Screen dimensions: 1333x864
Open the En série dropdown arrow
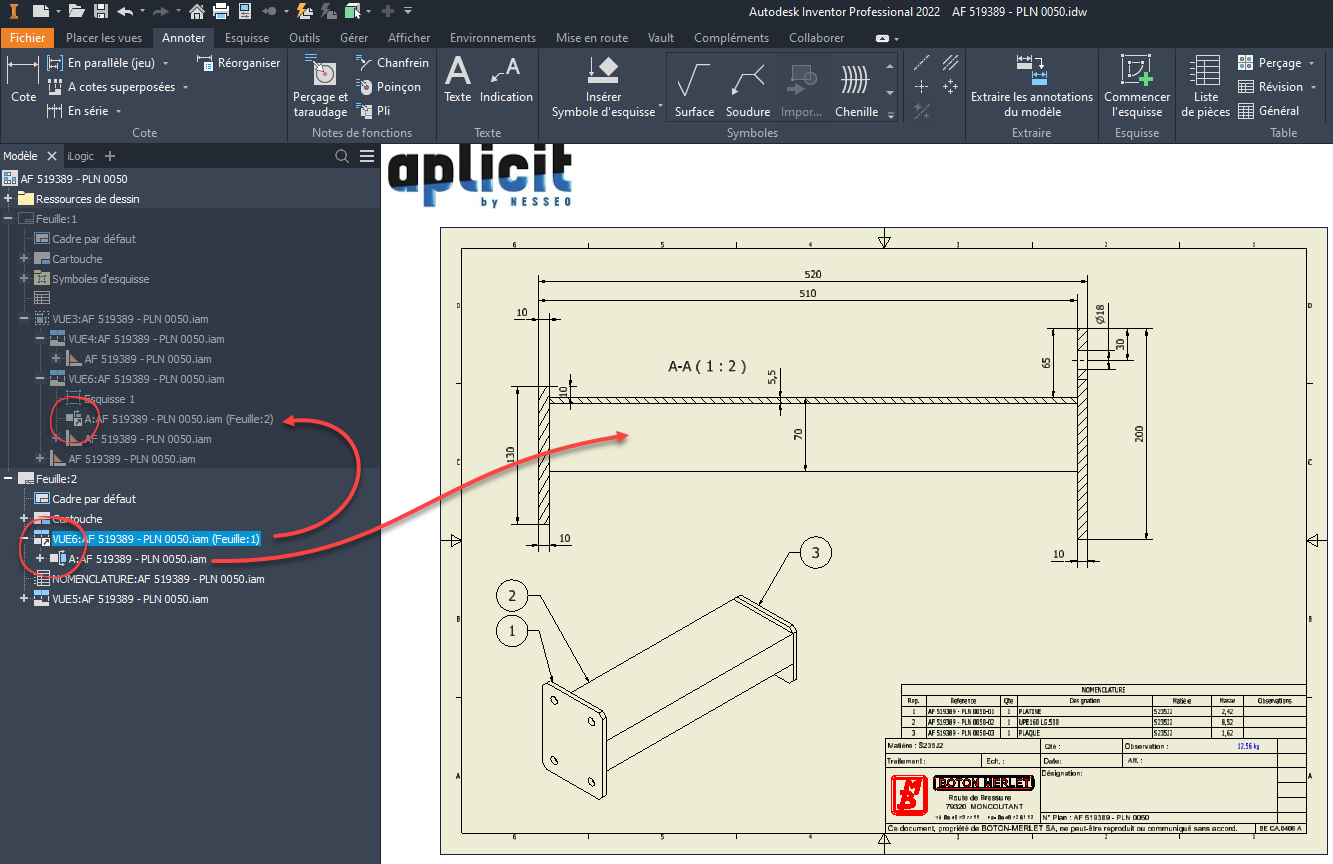[118, 112]
